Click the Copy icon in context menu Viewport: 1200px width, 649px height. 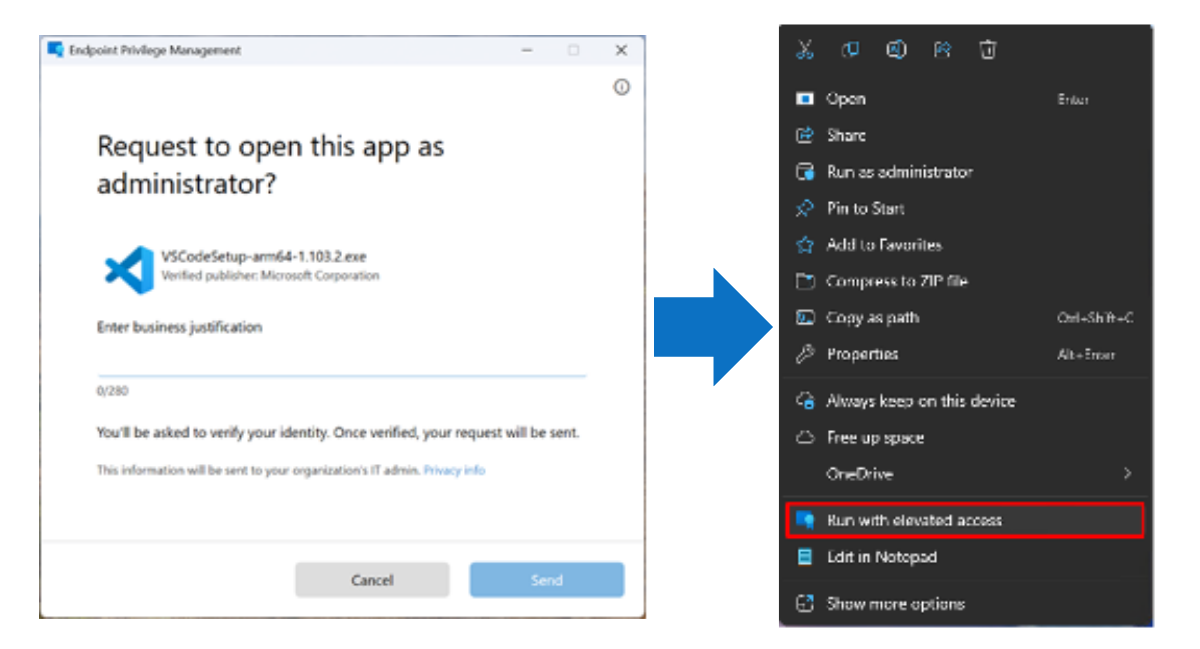point(850,49)
